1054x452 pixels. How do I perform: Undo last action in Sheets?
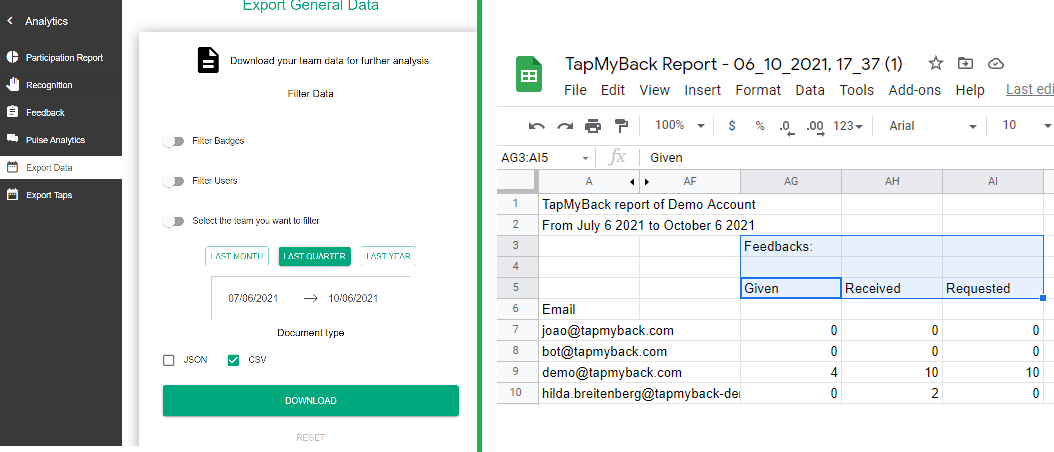(536, 126)
